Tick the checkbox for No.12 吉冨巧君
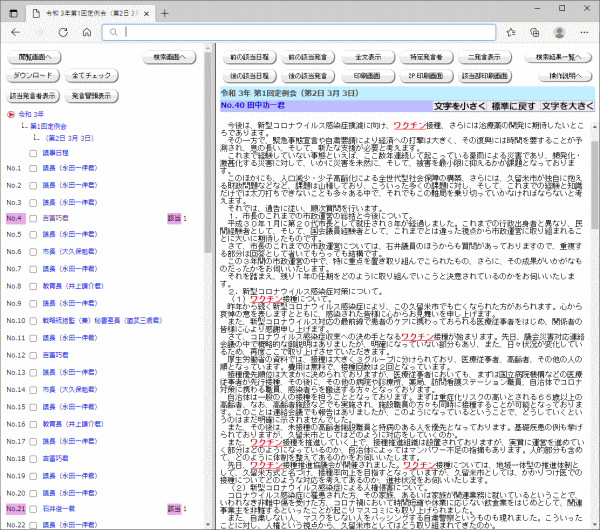Viewport: 600px width, 530px height. coord(33,356)
